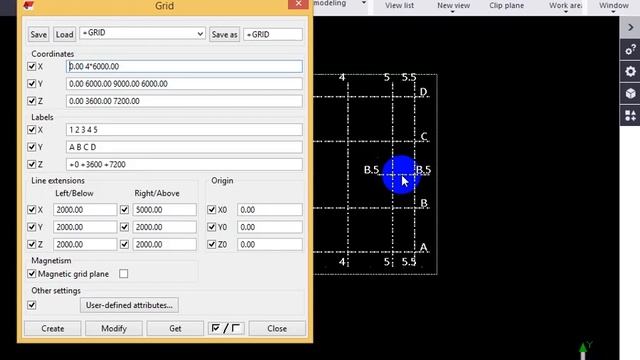Image resolution: width=640 pixels, height=360 pixels.
Task: Open the side pane 3D cube icon
Action: coord(630,93)
